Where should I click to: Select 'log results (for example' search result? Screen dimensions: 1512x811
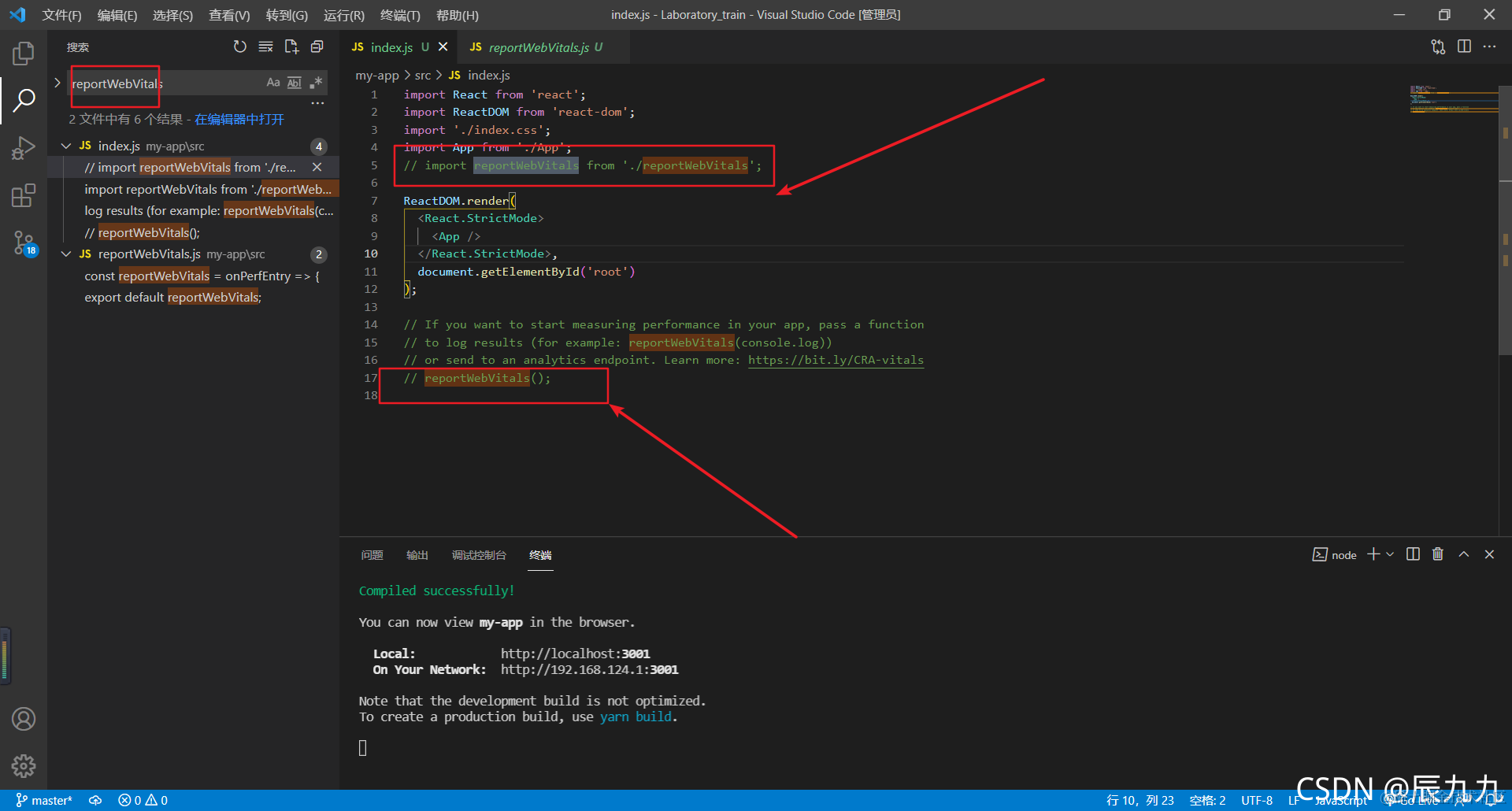tap(208, 211)
